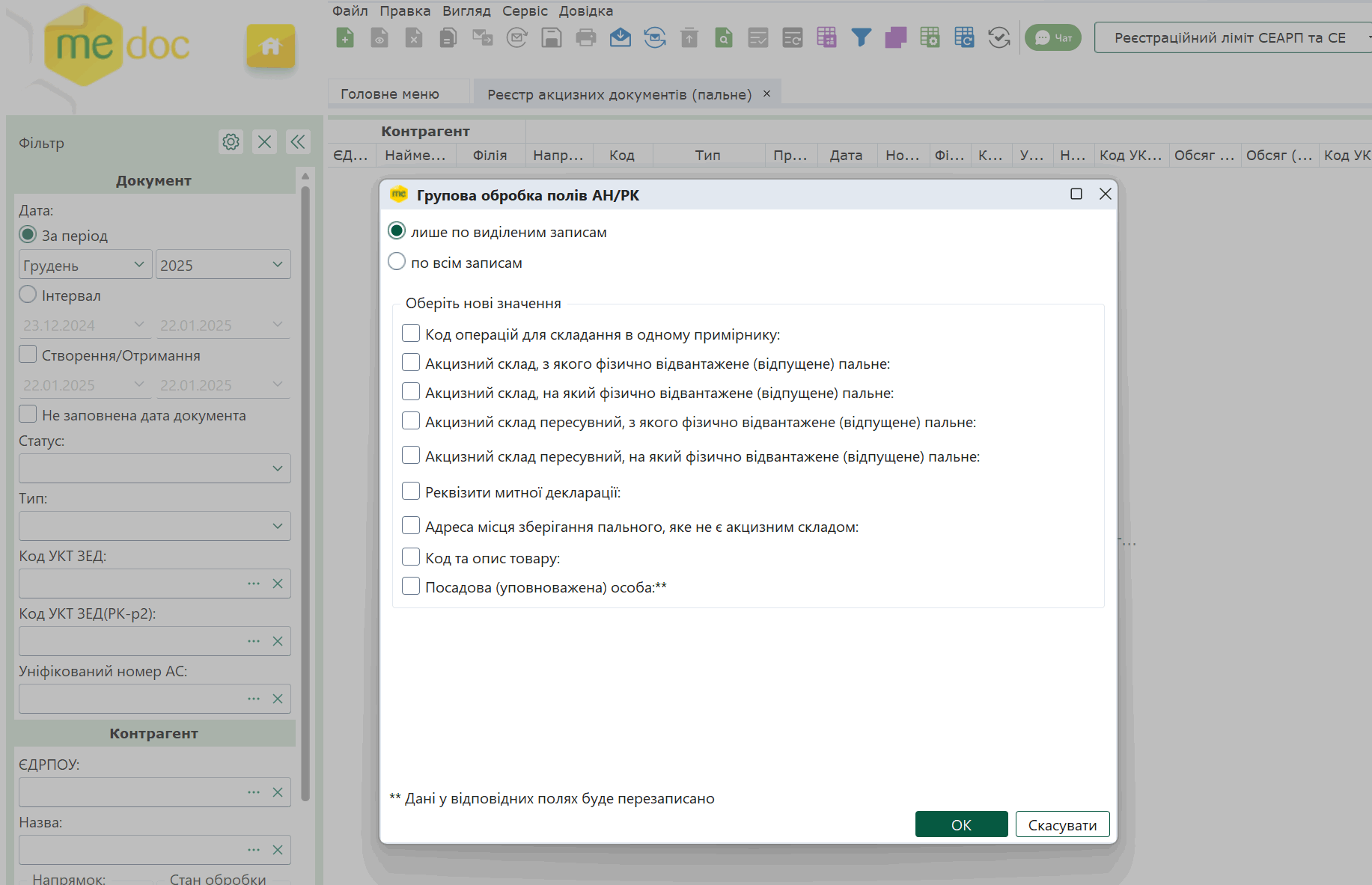1372x885 pixels.
Task: Click the blue filter funnel icon
Action: [x=862, y=37]
